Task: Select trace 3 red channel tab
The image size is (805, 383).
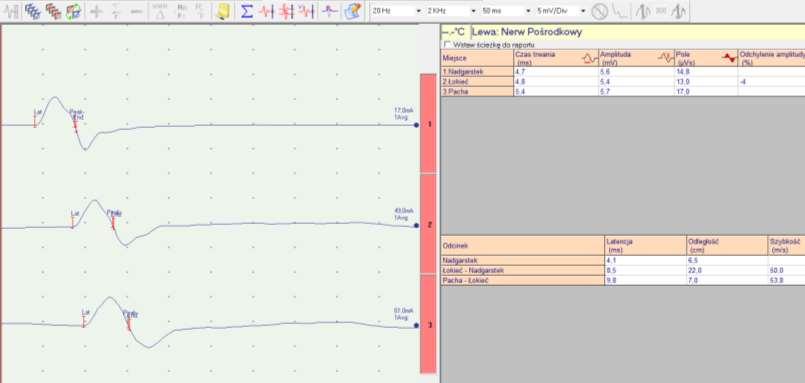Action: click(x=428, y=324)
